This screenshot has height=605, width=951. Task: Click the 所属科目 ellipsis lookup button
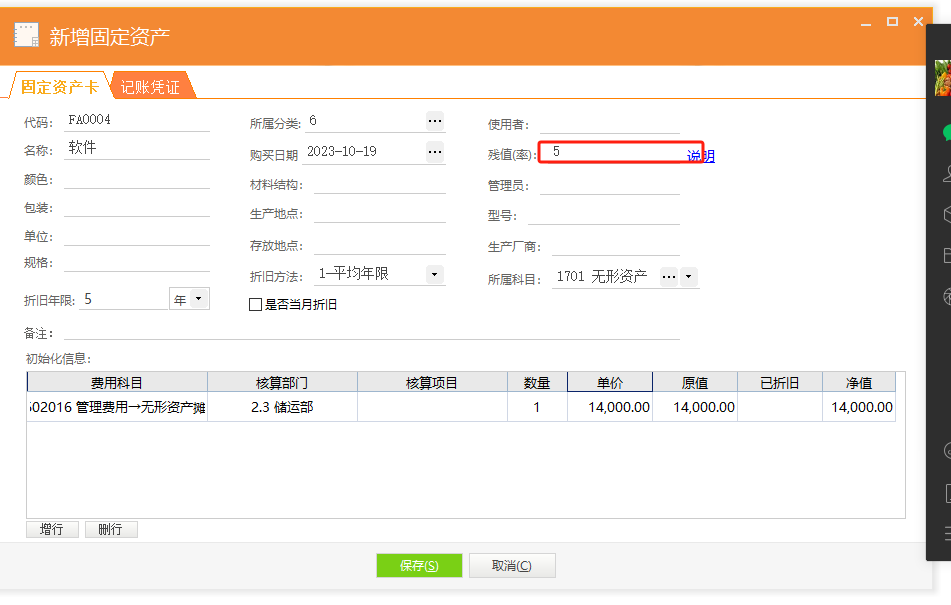[x=669, y=277]
